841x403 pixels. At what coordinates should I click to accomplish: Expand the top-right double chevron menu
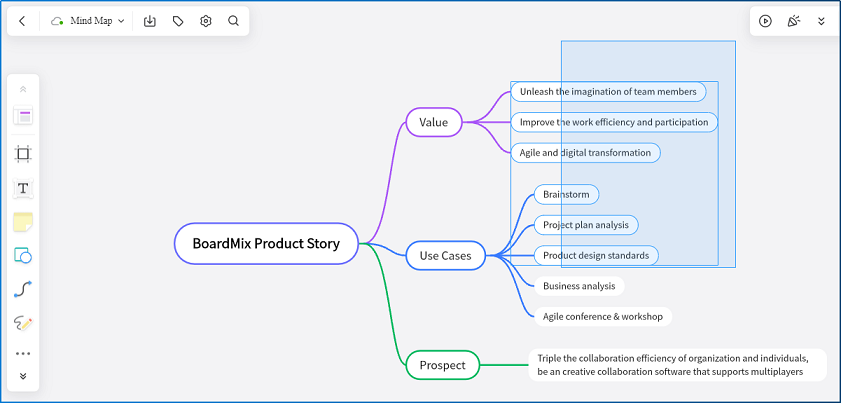(821, 21)
